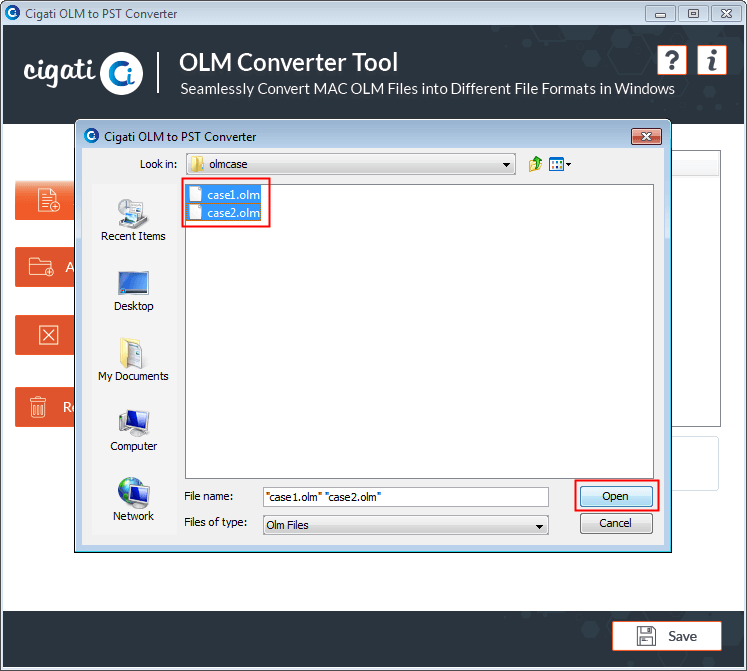Click the Save button
The width and height of the screenshot is (747, 671).
tap(666, 636)
